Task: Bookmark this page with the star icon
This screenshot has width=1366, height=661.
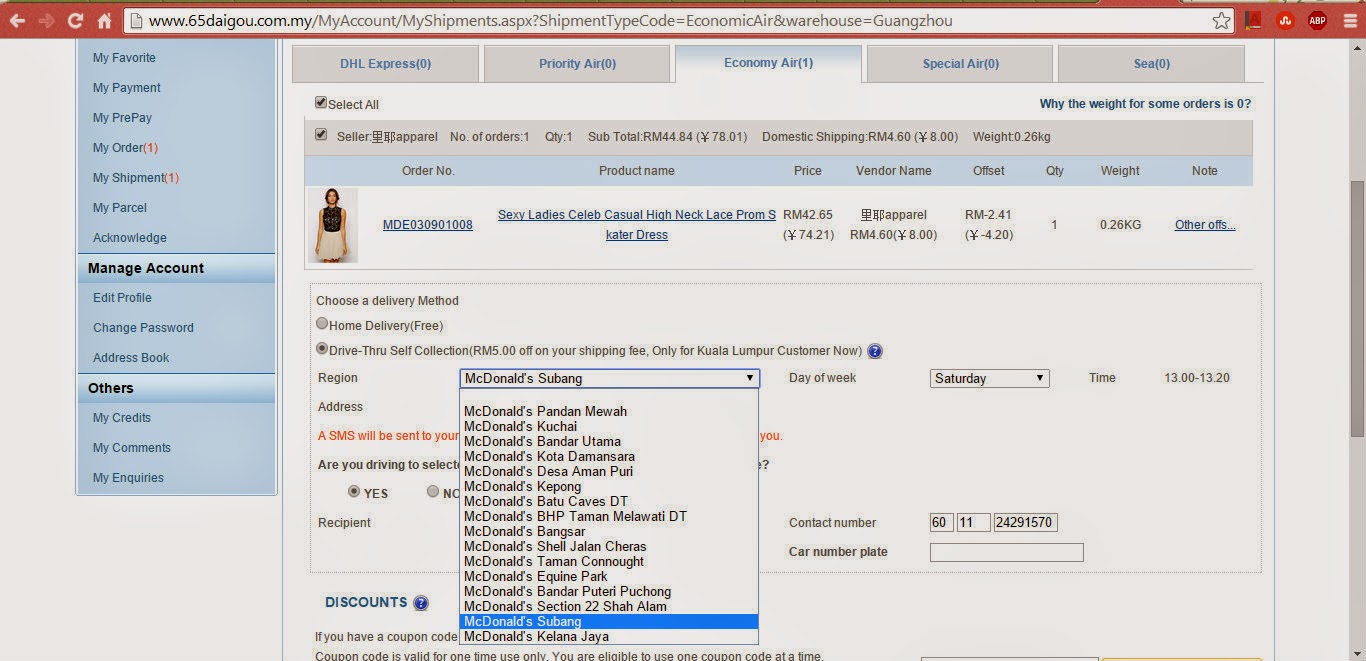Action: click(x=1221, y=20)
